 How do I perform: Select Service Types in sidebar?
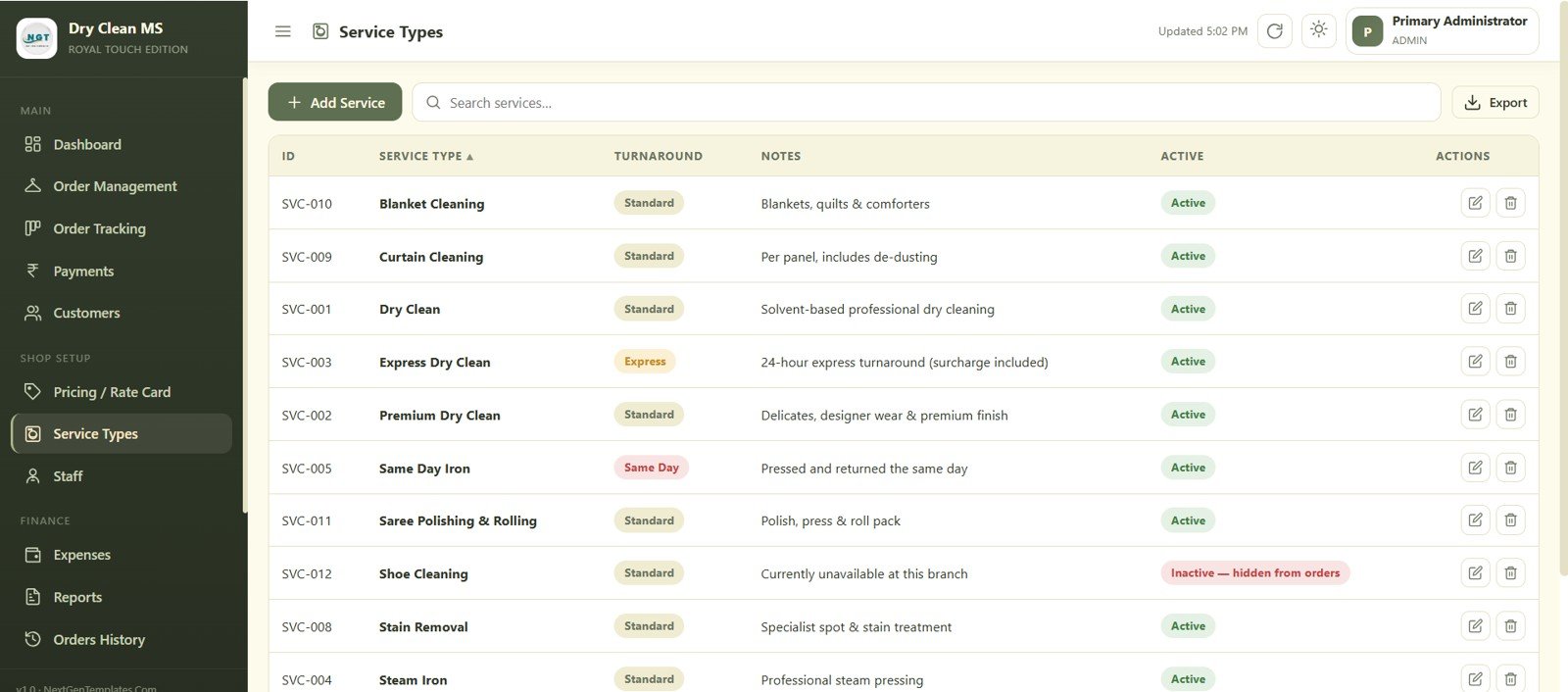click(122, 433)
